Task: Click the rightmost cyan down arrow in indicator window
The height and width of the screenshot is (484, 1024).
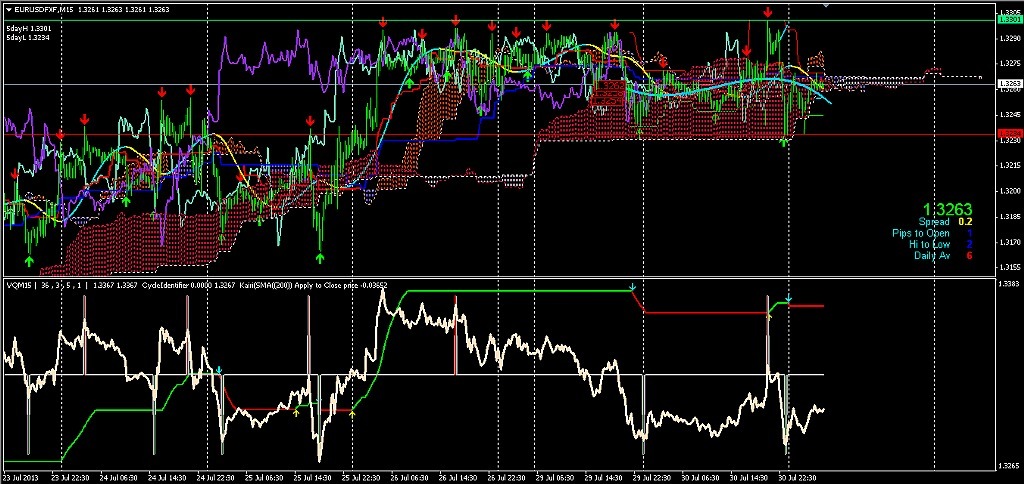Action: [x=788, y=299]
